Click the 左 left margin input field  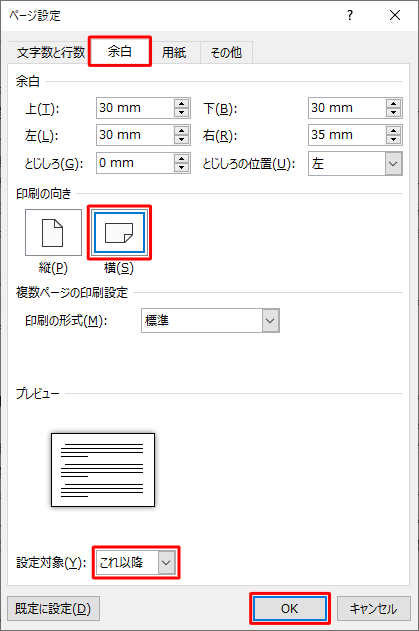pos(135,135)
